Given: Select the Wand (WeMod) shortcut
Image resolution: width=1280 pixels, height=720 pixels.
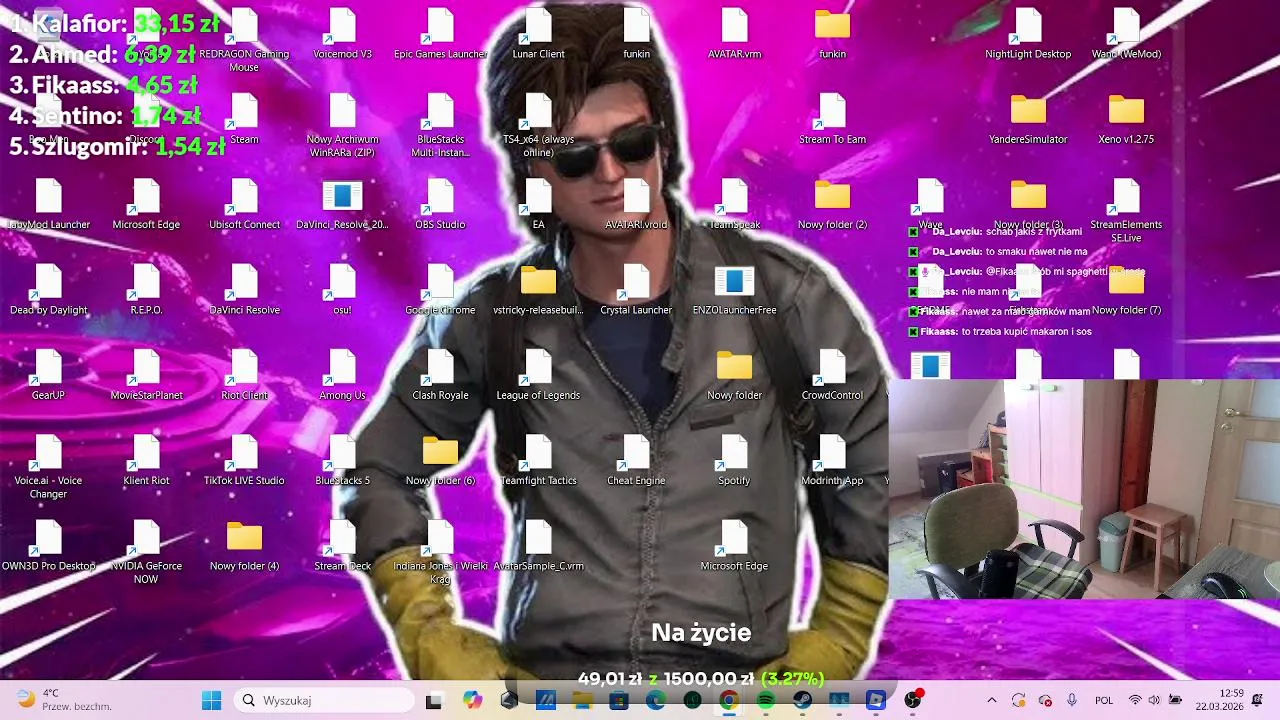Looking at the screenshot, I should (1126, 34).
